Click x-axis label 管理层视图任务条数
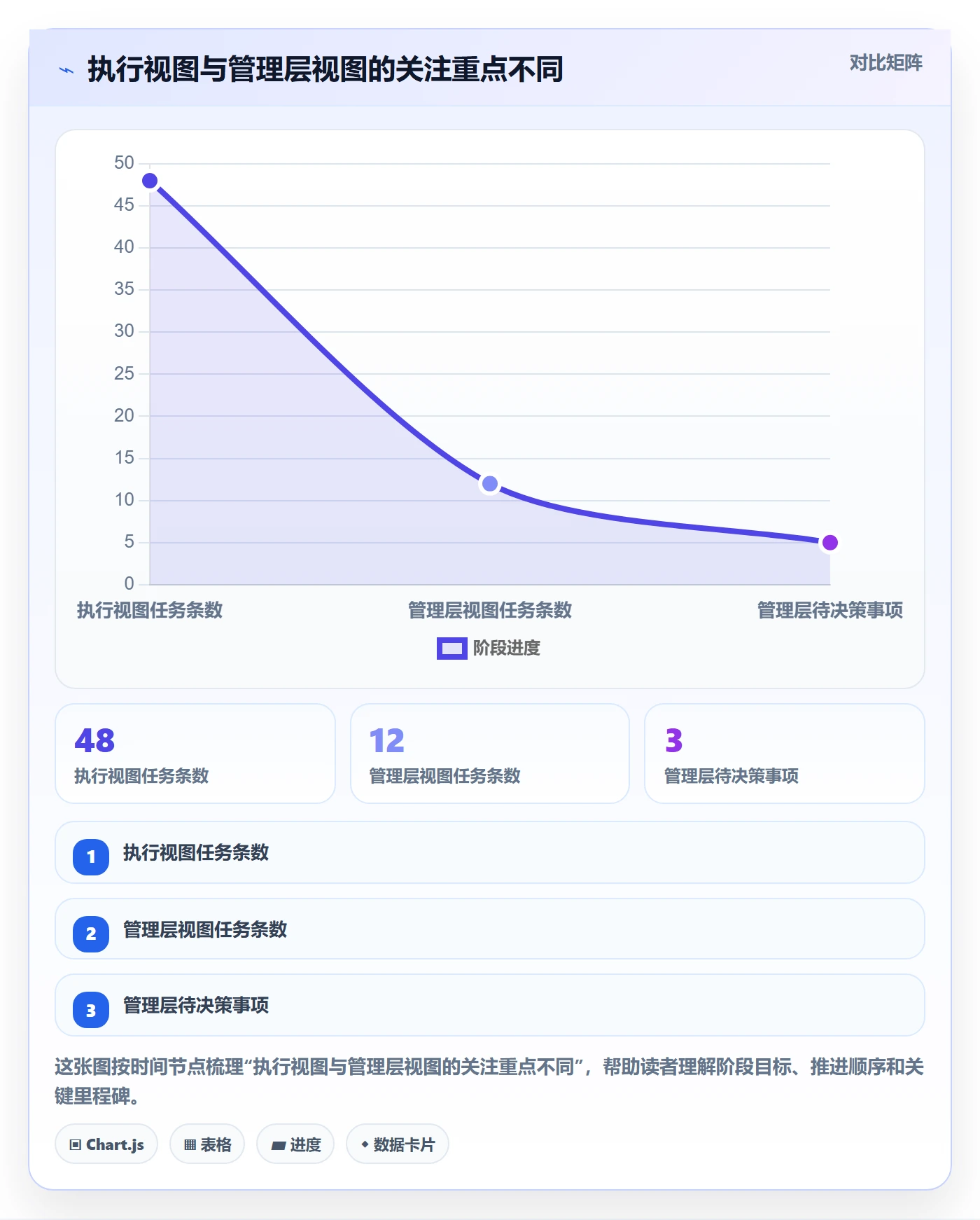This screenshot has width=980, height=1220. click(490, 610)
